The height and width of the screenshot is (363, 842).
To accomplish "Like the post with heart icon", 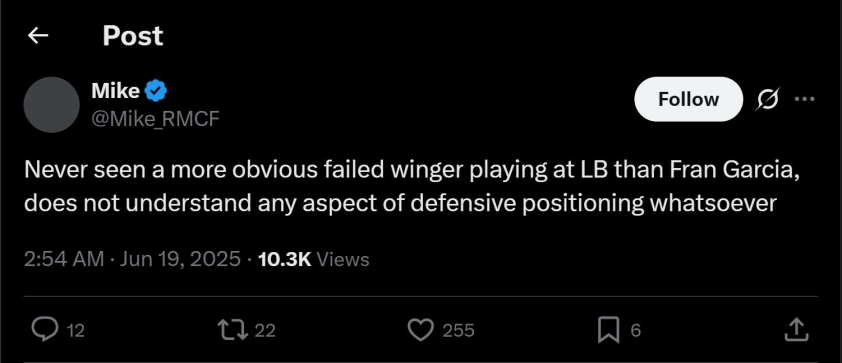I will pos(420,330).
